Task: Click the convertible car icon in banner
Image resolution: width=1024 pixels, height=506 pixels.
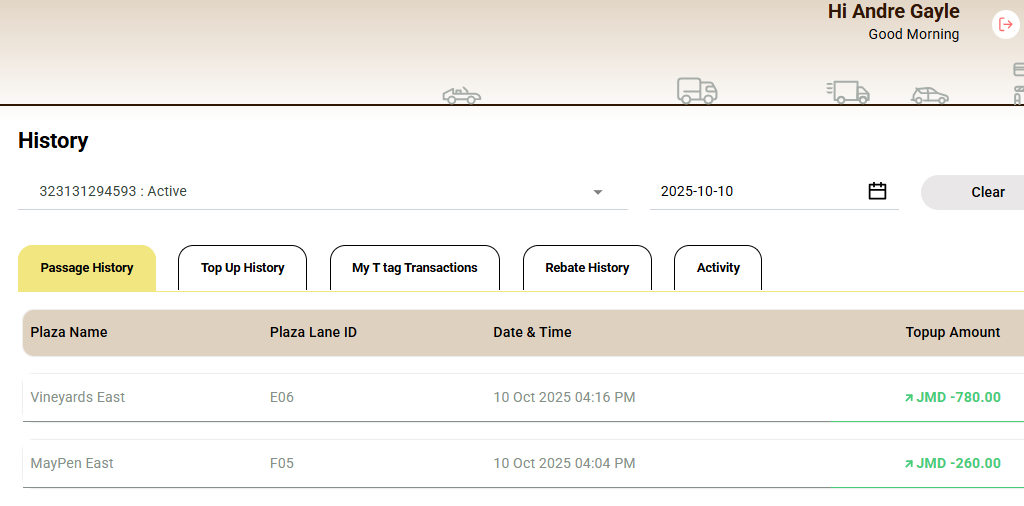Action: tap(462, 95)
